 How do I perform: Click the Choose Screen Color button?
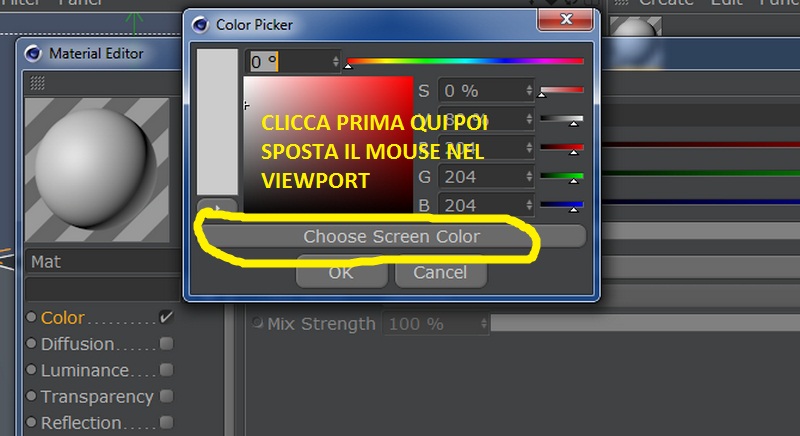[x=392, y=237]
